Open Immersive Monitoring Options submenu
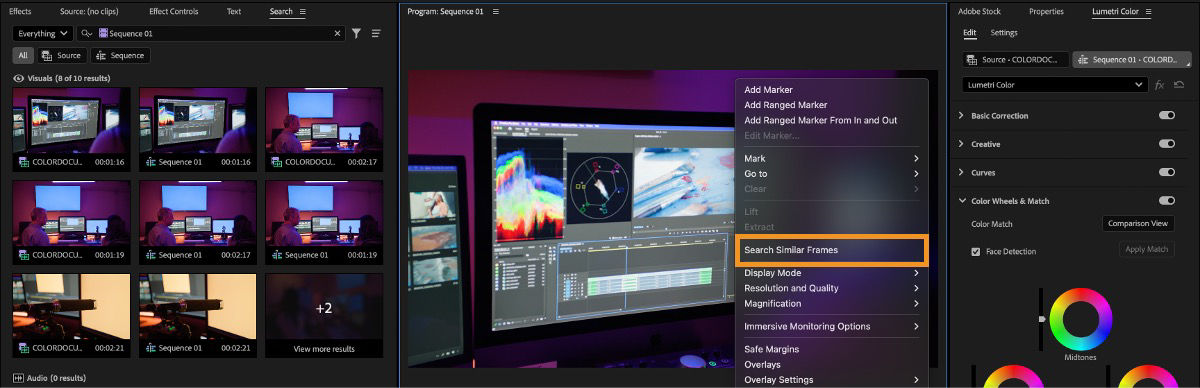The width and height of the screenshot is (1200, 388). [x=831, y=326]
